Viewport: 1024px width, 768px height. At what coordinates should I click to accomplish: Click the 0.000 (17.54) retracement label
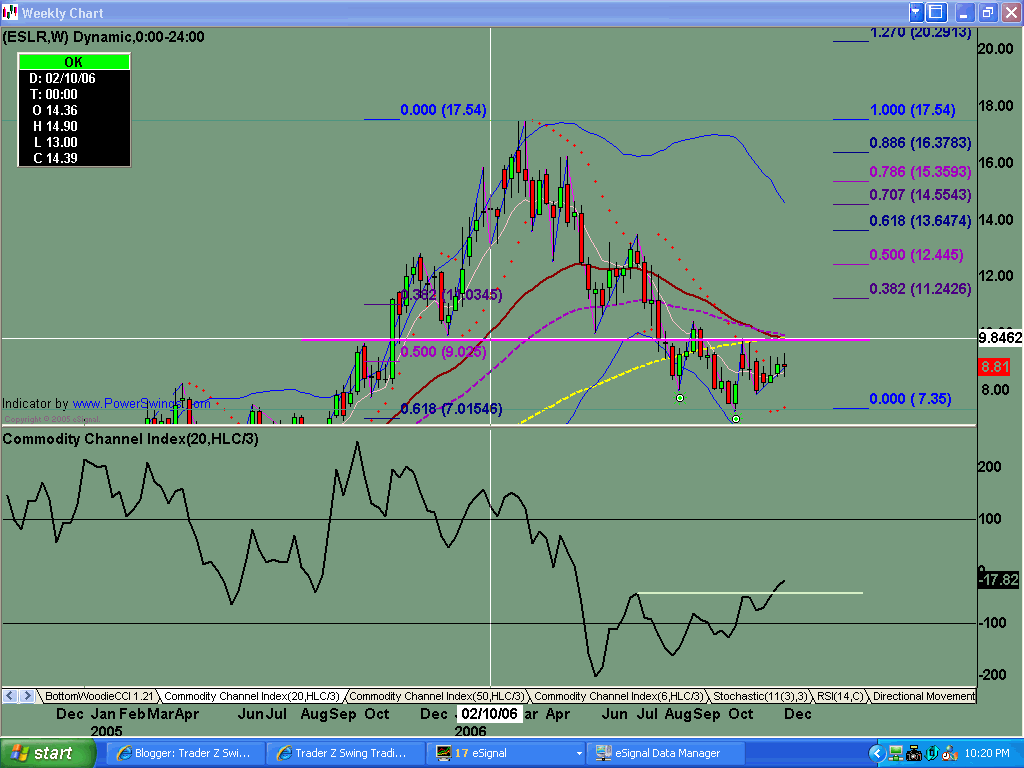[x=443, y=110]
